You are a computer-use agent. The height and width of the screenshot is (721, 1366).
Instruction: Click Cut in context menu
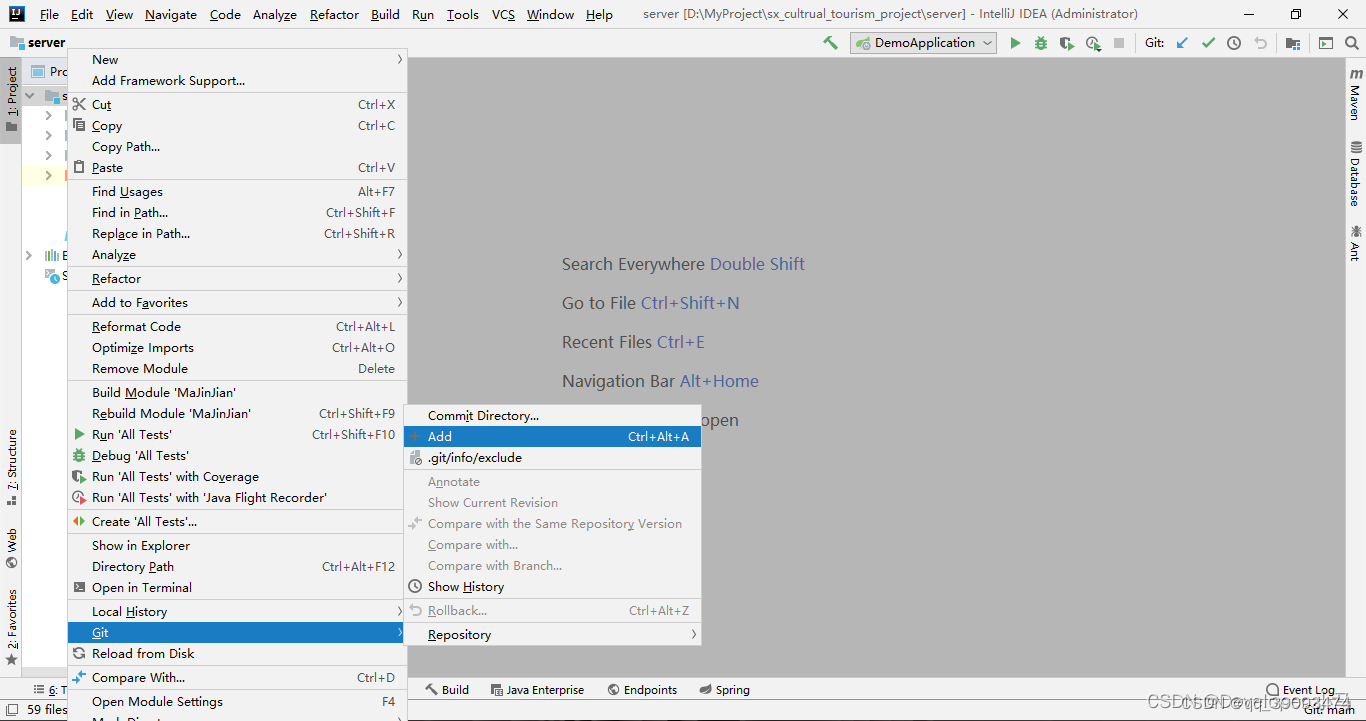coord(237,105)
